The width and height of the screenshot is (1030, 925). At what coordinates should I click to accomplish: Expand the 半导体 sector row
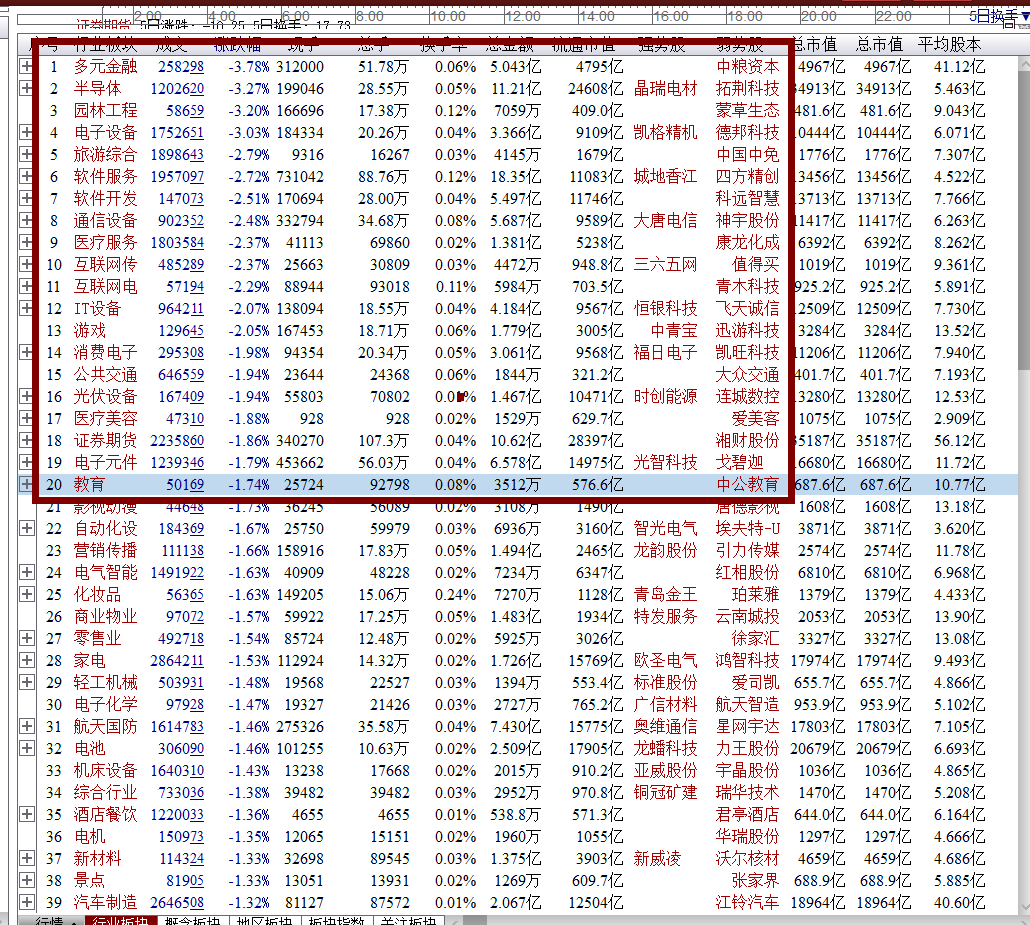coord(26,88)
